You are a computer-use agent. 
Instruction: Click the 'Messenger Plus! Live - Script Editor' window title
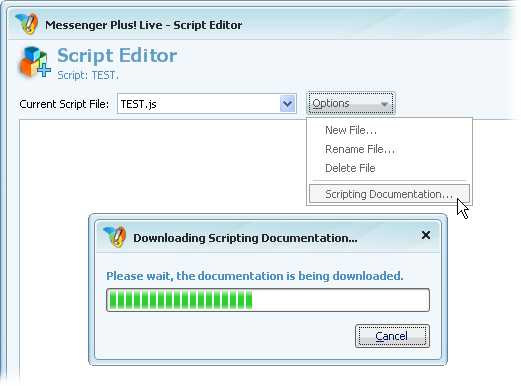pyautogui.click(x=144, y=25)
